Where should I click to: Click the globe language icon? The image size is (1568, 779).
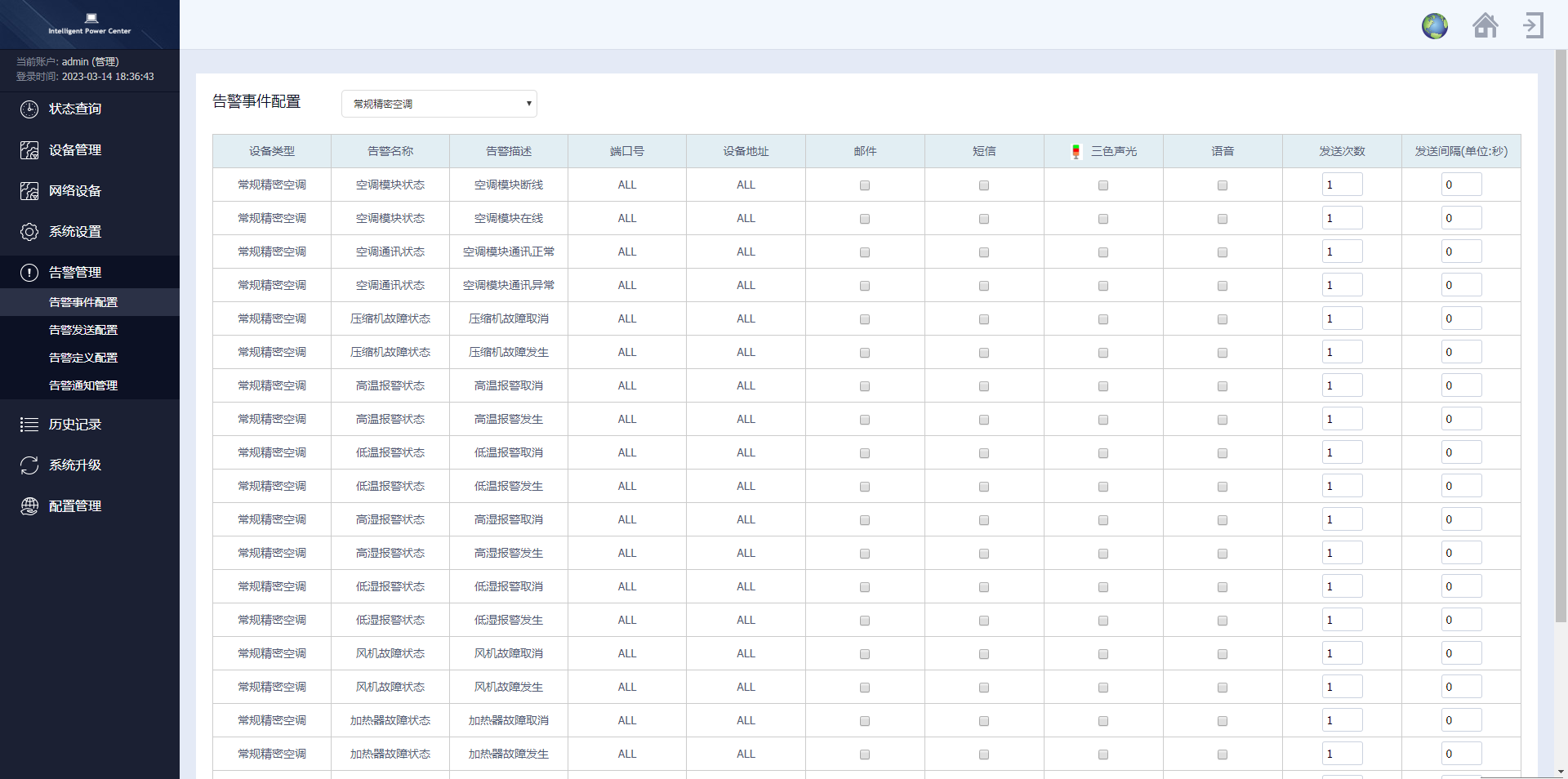[1434, 26]
